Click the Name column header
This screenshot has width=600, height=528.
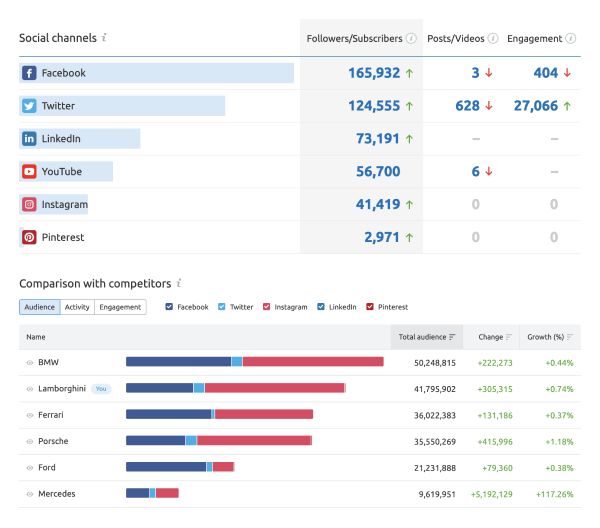(36, 337)
